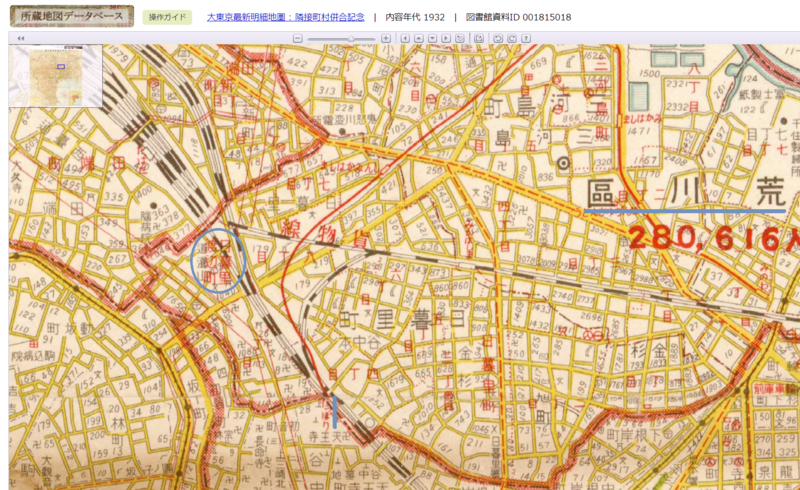Open the 大東京最新明細地図 title link

pos(286,17)
